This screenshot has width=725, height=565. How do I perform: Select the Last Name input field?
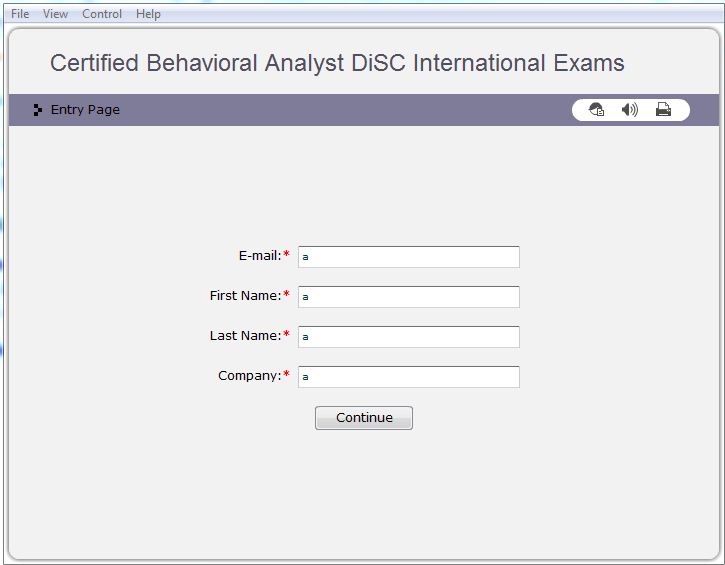(x=409, y=337)
